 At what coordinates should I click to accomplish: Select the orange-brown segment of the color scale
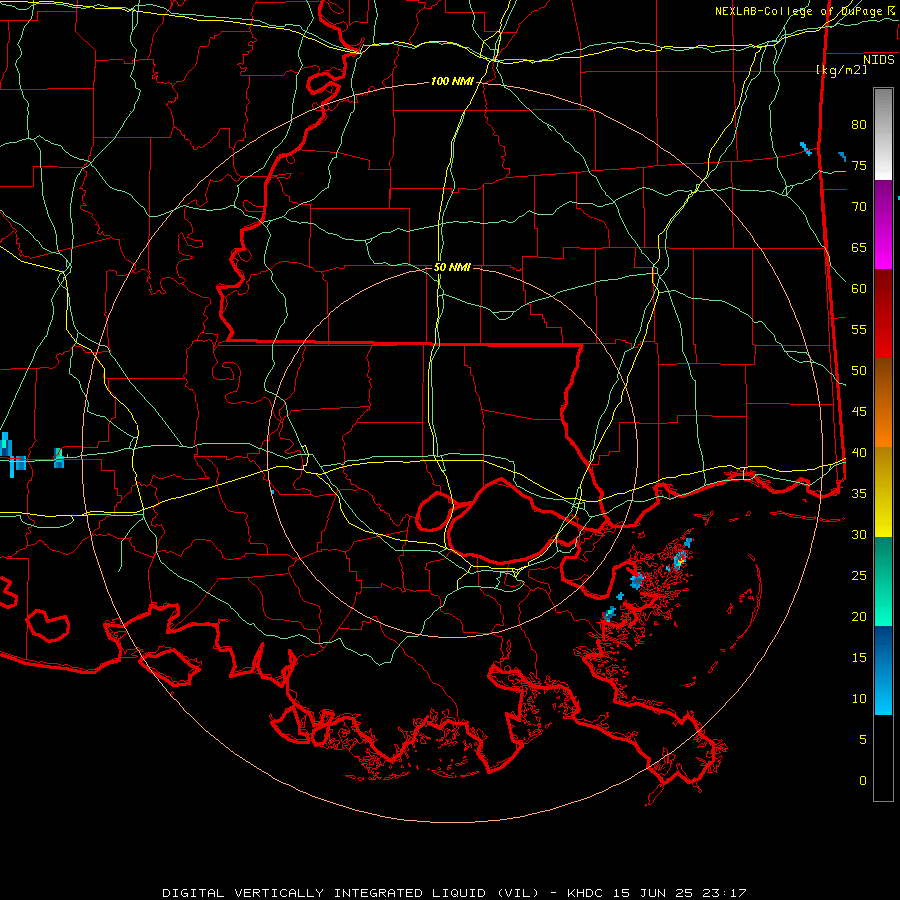coord(883,403)
